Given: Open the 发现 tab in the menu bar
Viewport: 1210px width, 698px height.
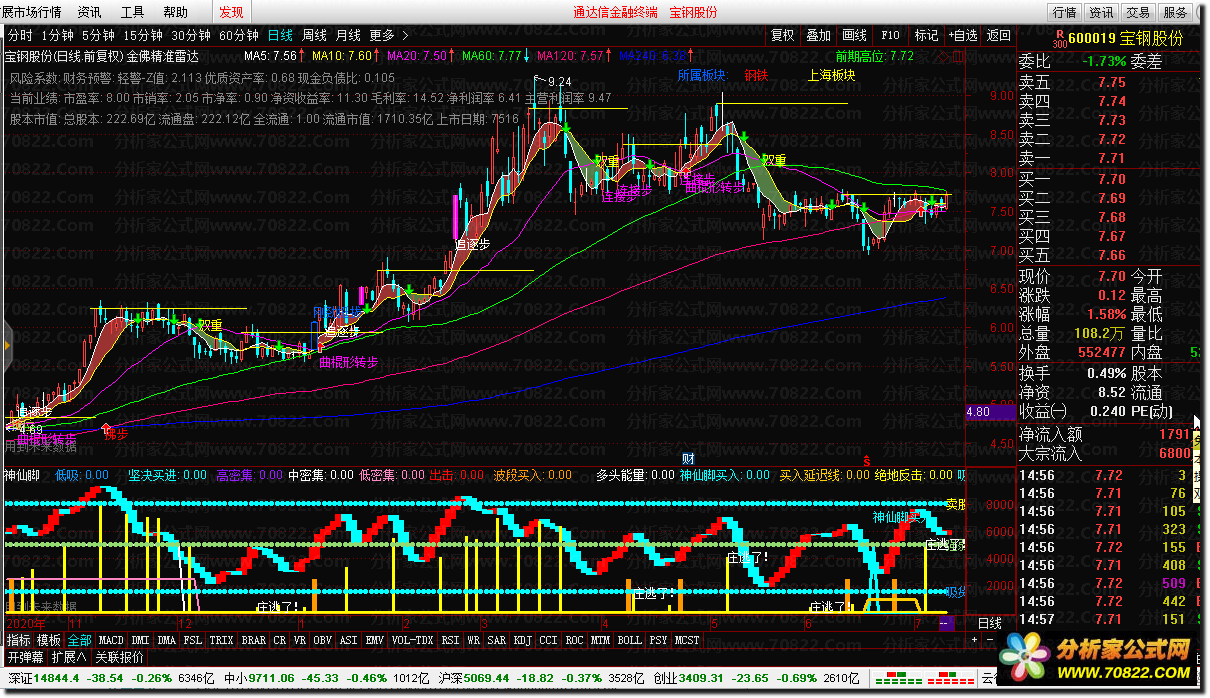Looking at the screenshot, I should 231,12.
